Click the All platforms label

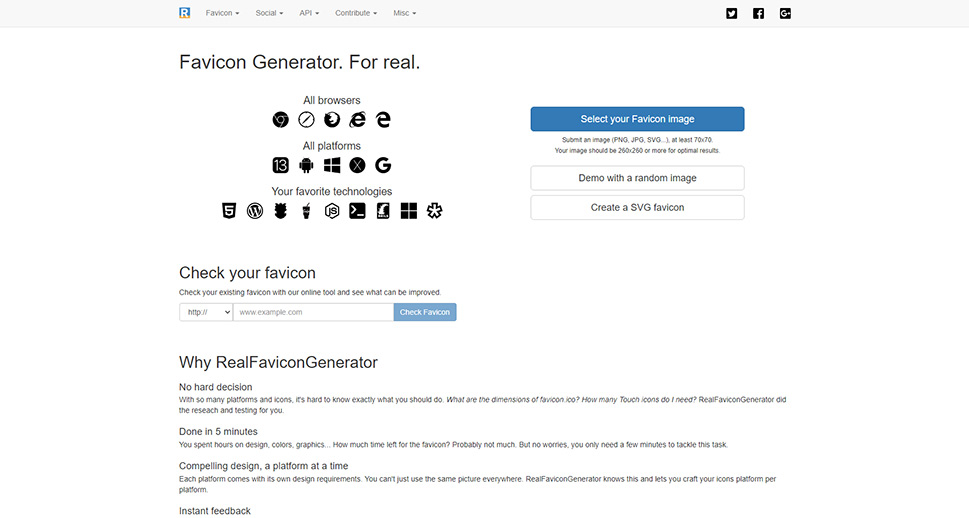point(332,146)
